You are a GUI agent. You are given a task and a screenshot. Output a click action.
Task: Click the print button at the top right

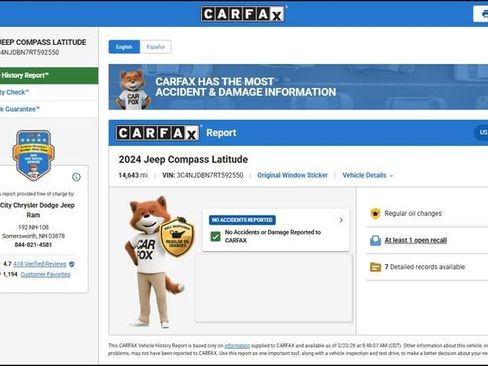click(x=481, y=14)
